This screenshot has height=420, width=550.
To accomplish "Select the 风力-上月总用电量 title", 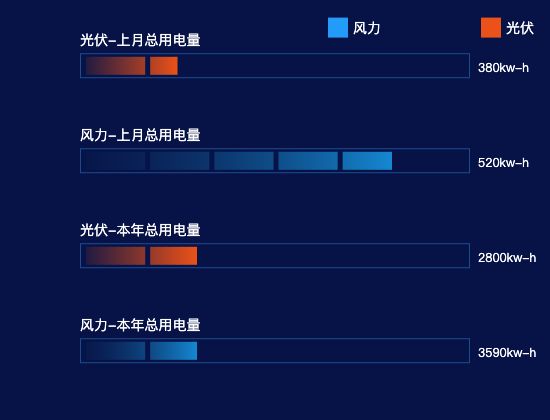I will [x=140, y=135].
